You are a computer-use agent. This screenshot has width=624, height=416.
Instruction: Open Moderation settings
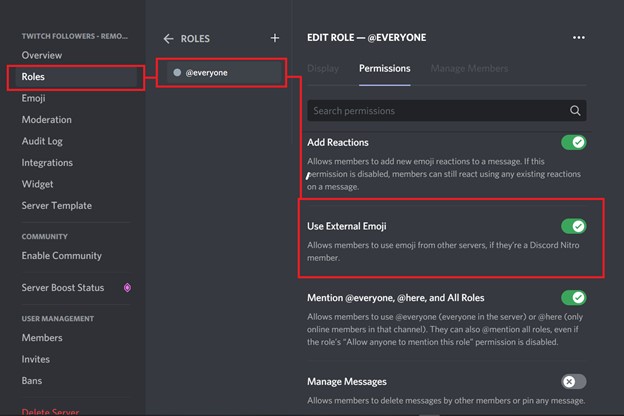pos(47,120)
